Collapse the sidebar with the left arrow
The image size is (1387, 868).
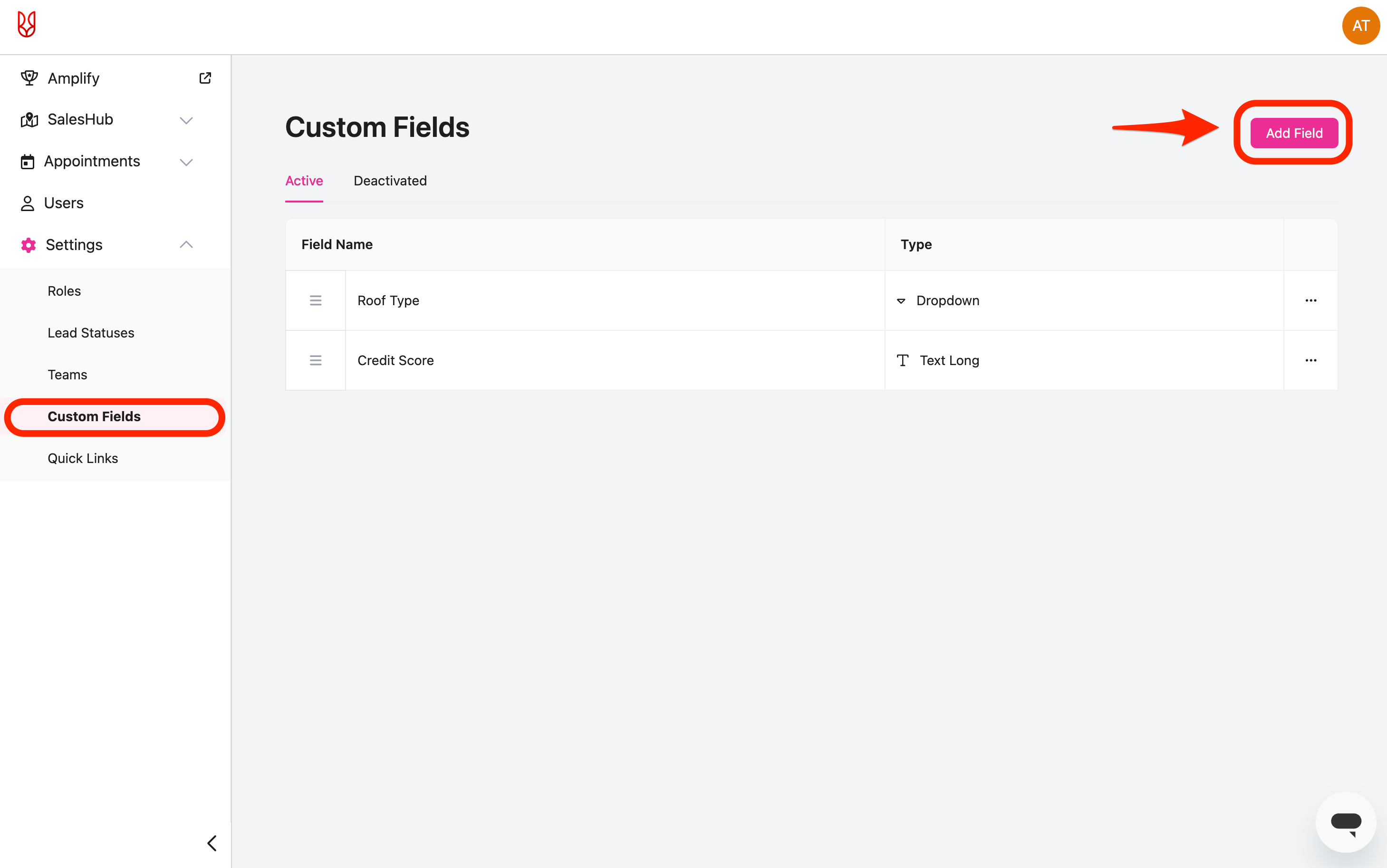coord(212,843)
